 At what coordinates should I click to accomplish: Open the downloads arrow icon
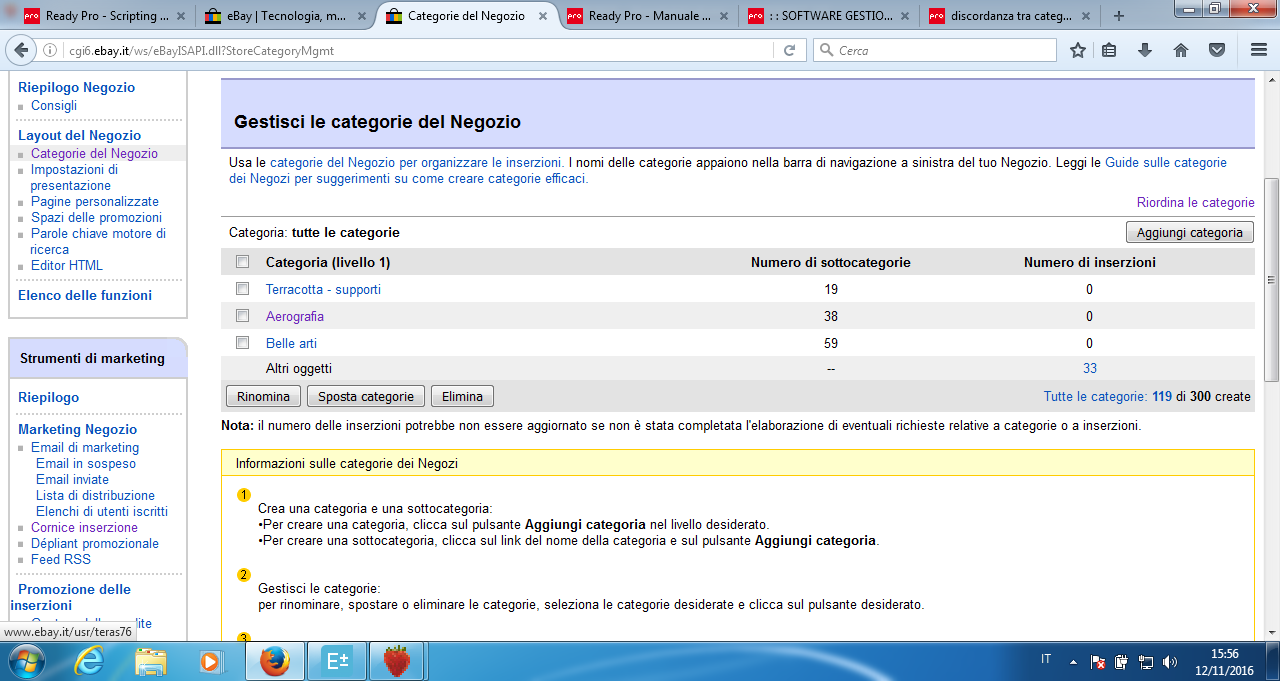coord(1145,50)
